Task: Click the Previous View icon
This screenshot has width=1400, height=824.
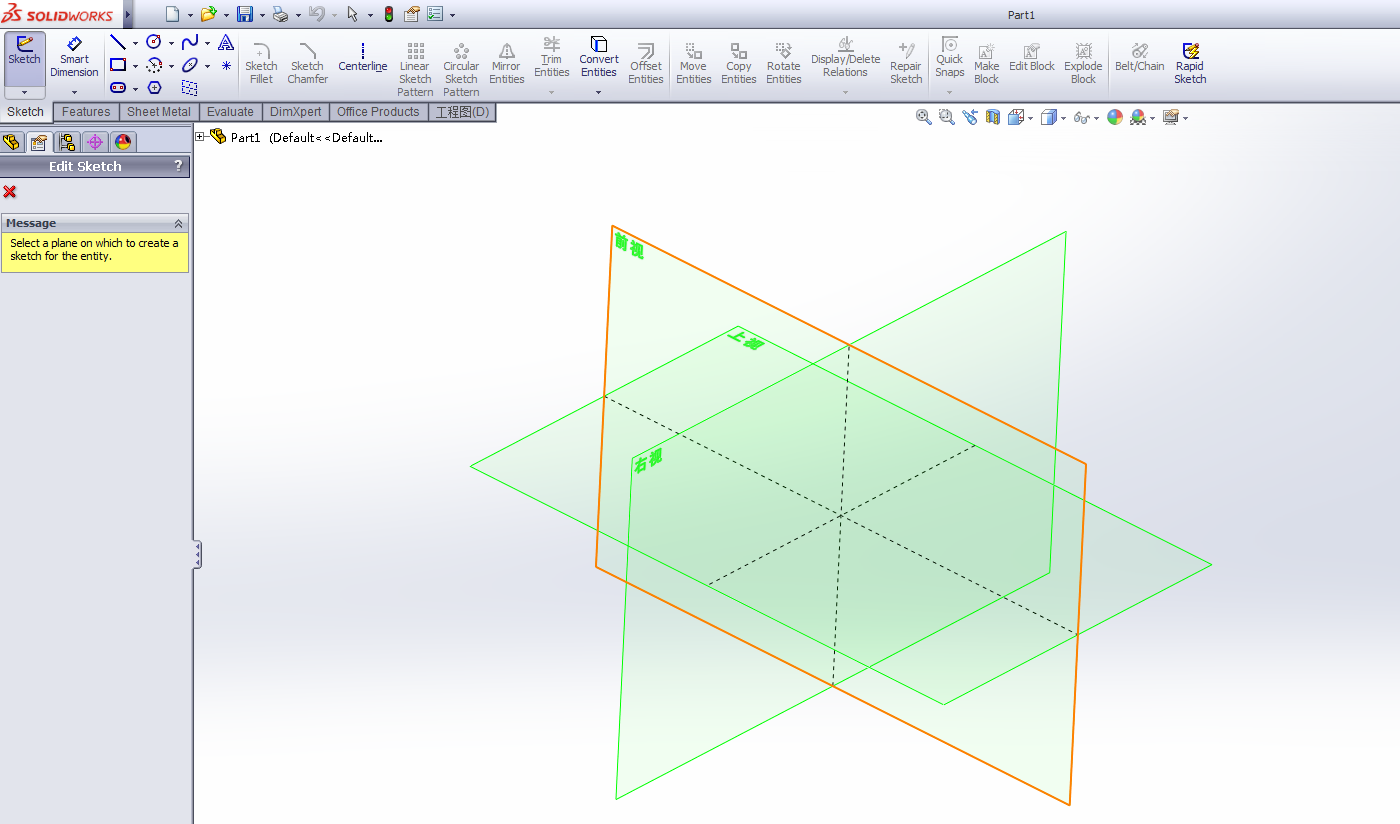Action: pyautogui.click(x=969, y=117)
